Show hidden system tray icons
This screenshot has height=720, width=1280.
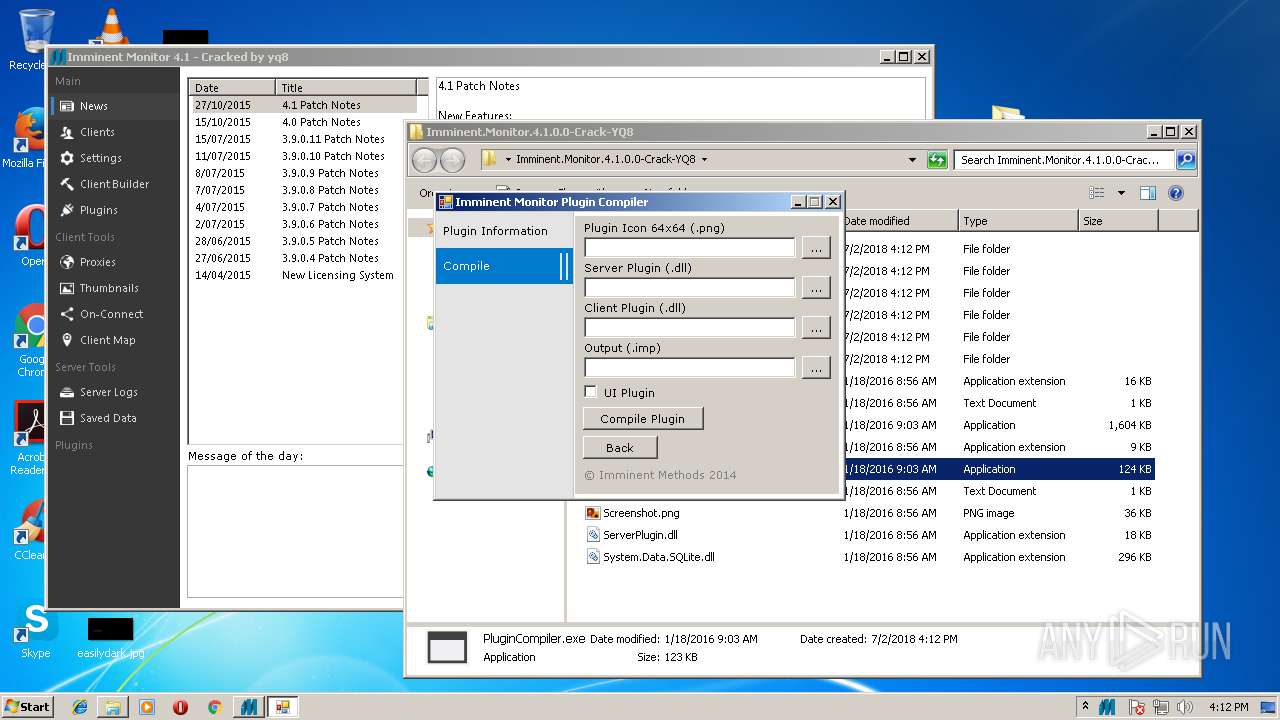[1086, 707]
